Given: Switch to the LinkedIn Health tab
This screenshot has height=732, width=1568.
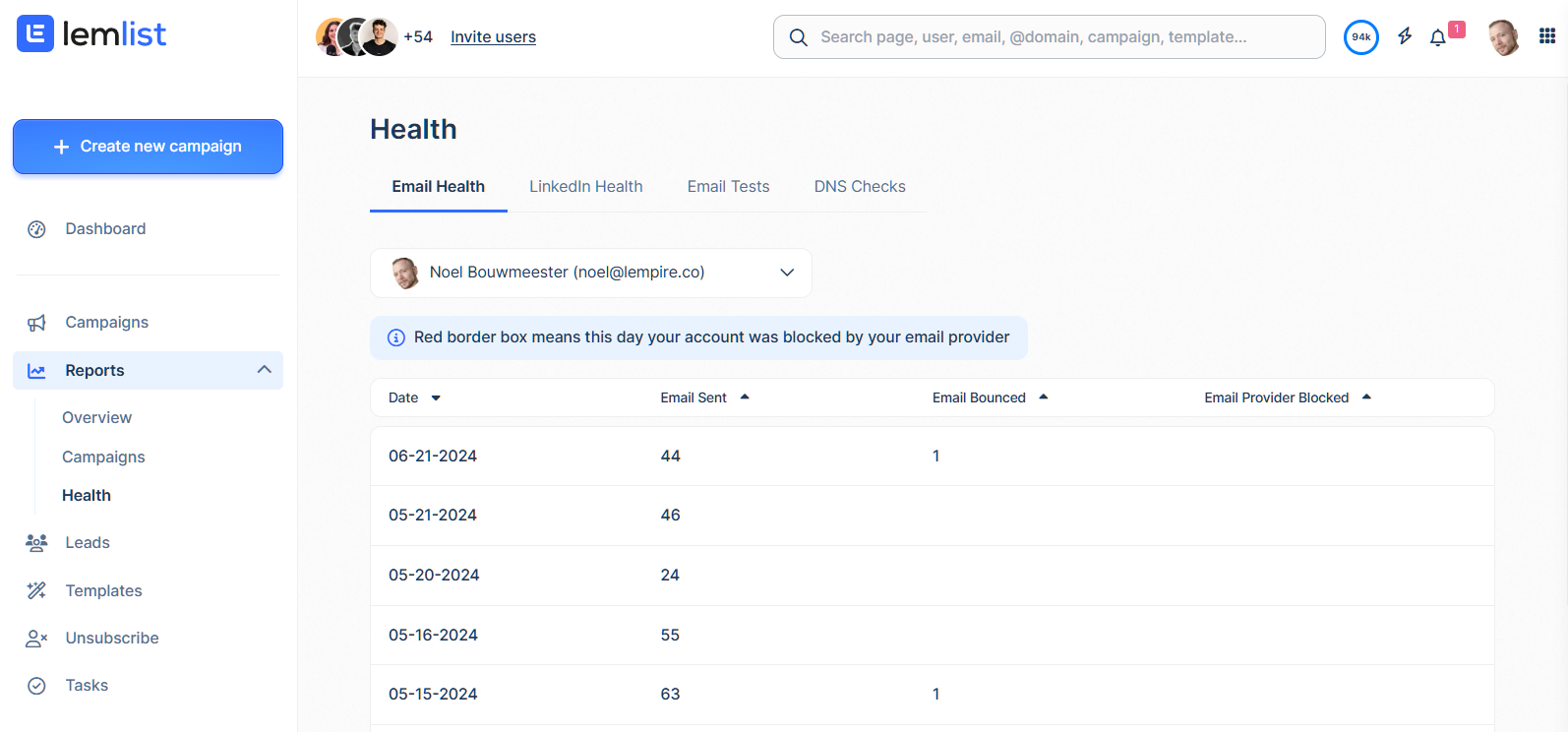Looking at the screenshot, I should [x=585, y=187].
